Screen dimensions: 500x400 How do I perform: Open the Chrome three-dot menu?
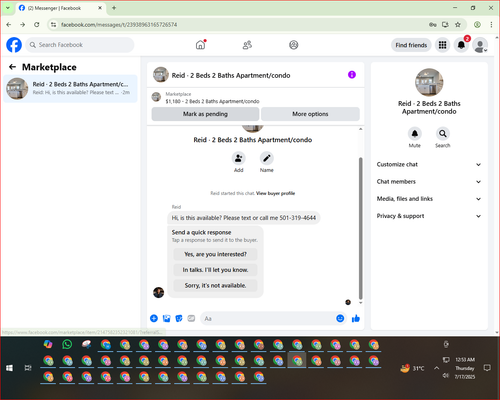point(491,25)
